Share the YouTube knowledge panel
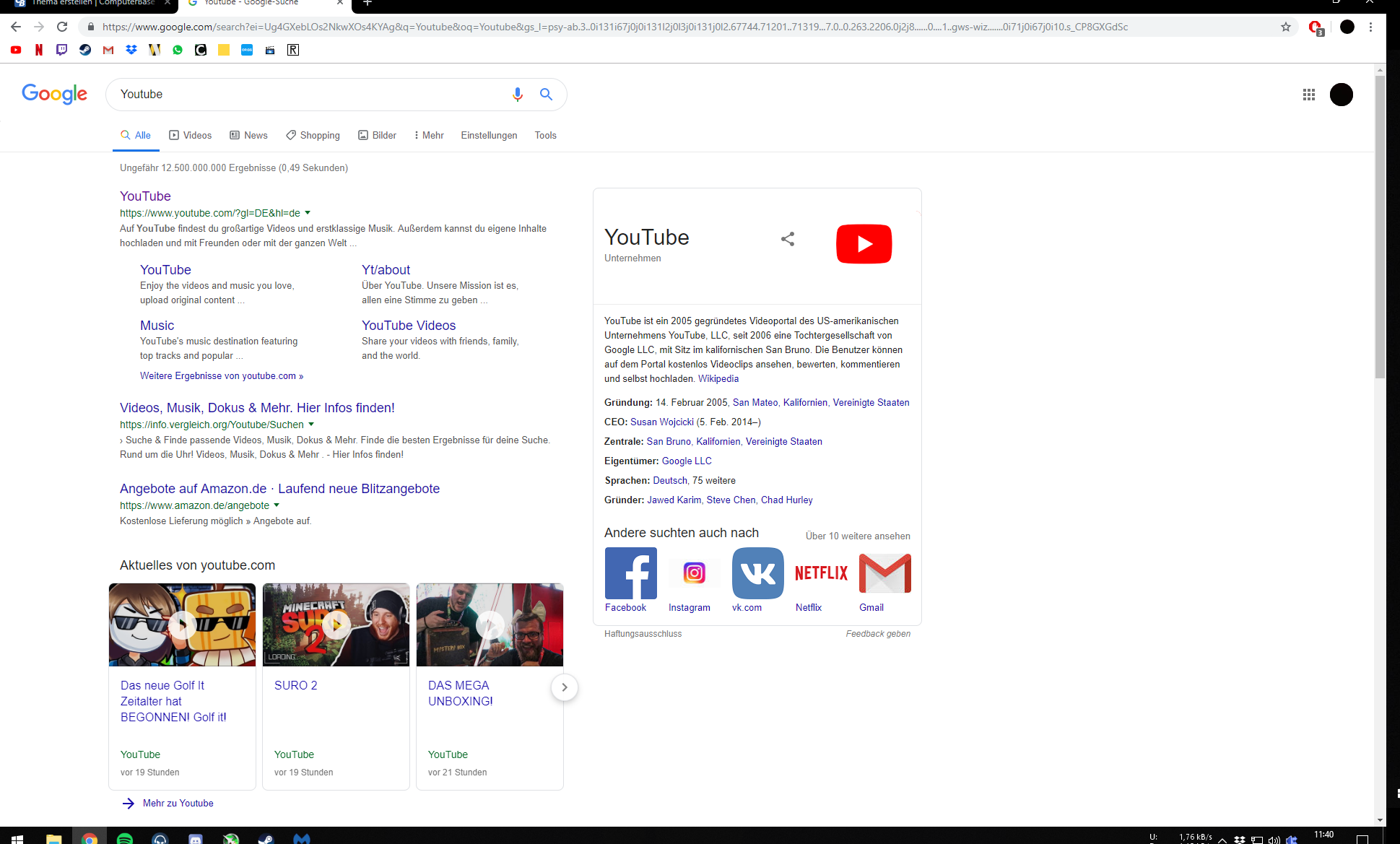Screen dimensions: 1400x844 tap(788, 239)
